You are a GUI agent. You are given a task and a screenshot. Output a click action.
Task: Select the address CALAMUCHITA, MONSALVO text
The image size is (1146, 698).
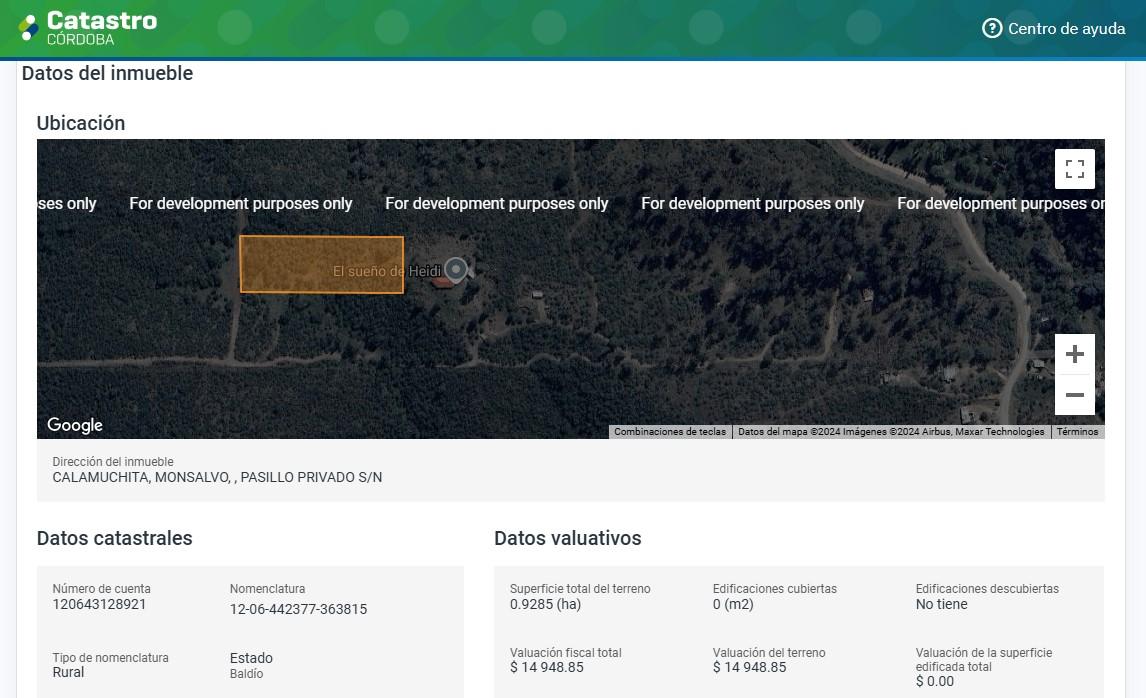coord(217,477)
